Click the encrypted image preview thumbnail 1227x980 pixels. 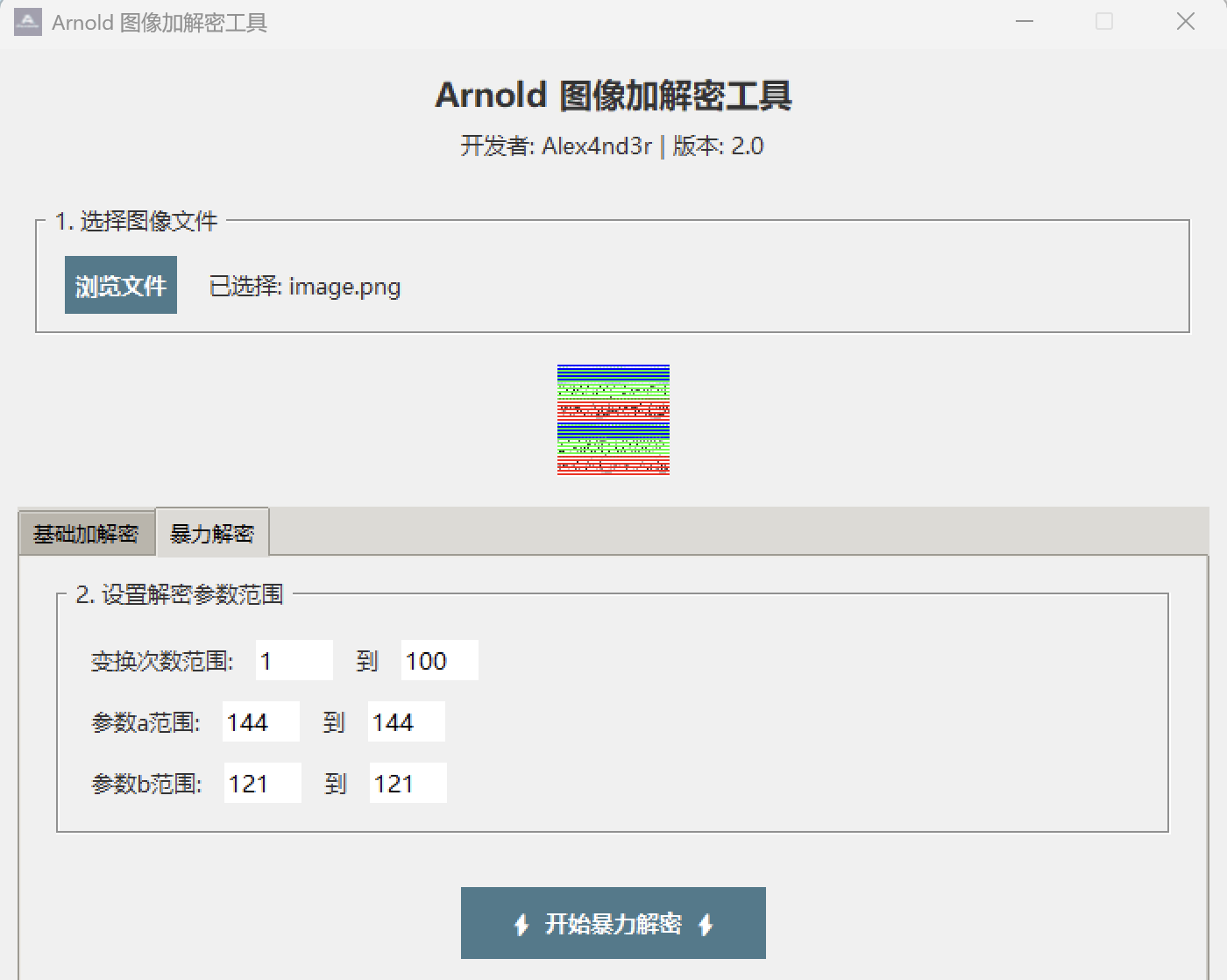[x=613, y=420]
